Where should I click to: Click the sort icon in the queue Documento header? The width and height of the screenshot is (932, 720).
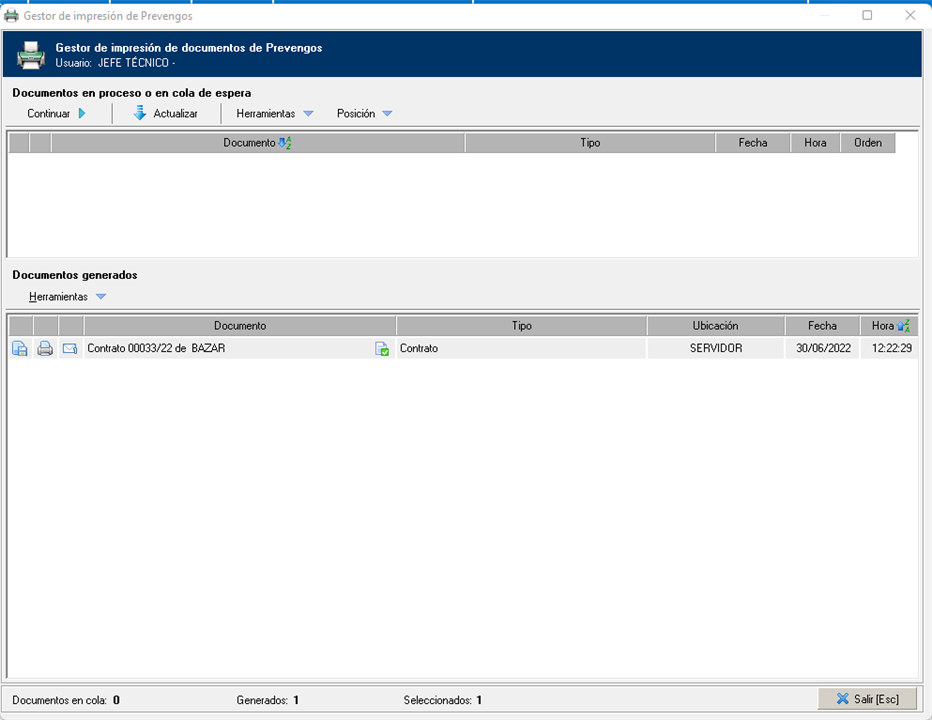[285, 143]
